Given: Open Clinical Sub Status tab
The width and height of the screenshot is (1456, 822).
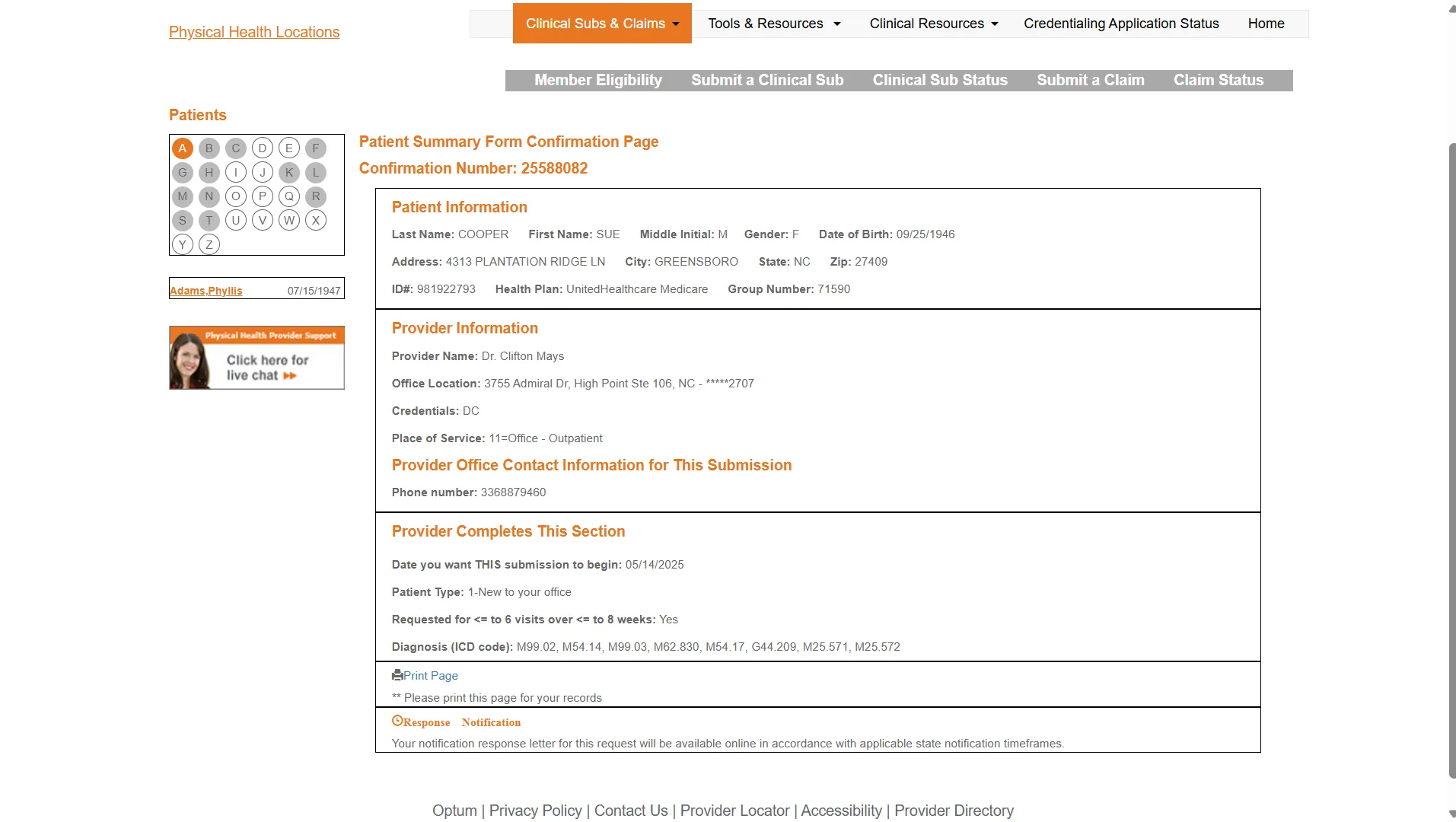Looking at the screenshot, I should click(940, 80).
